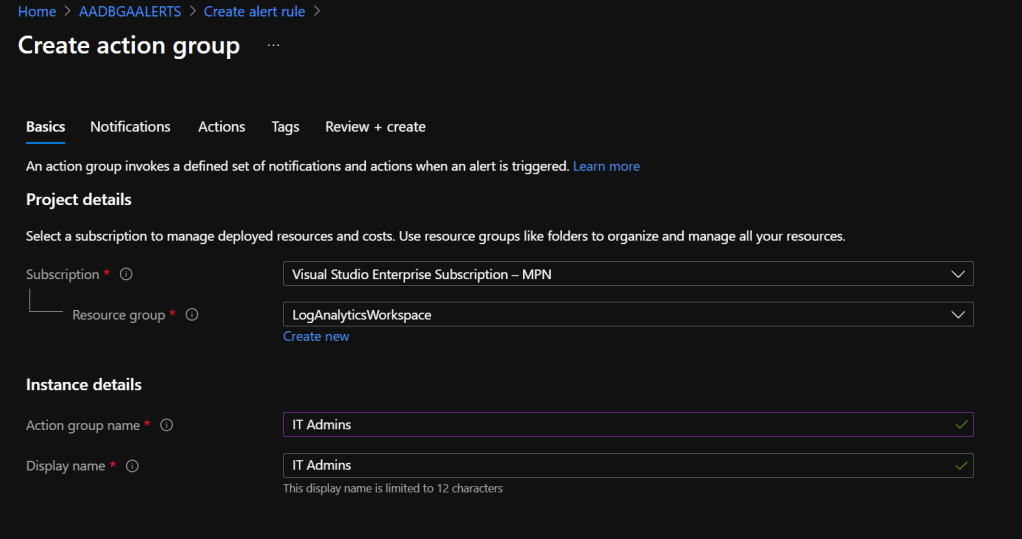
Task: Click the info icon beside Display name
Action: [x=132, y=466]
